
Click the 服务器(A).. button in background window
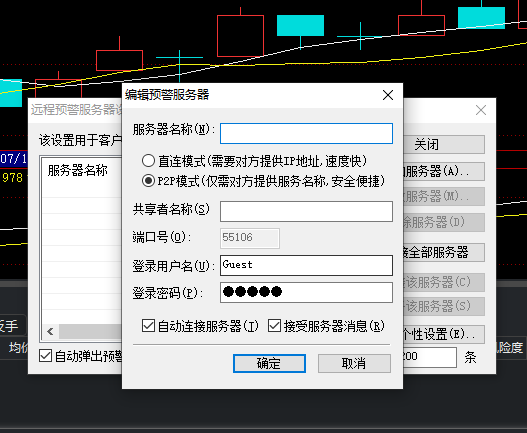click(x=444, y=171)
